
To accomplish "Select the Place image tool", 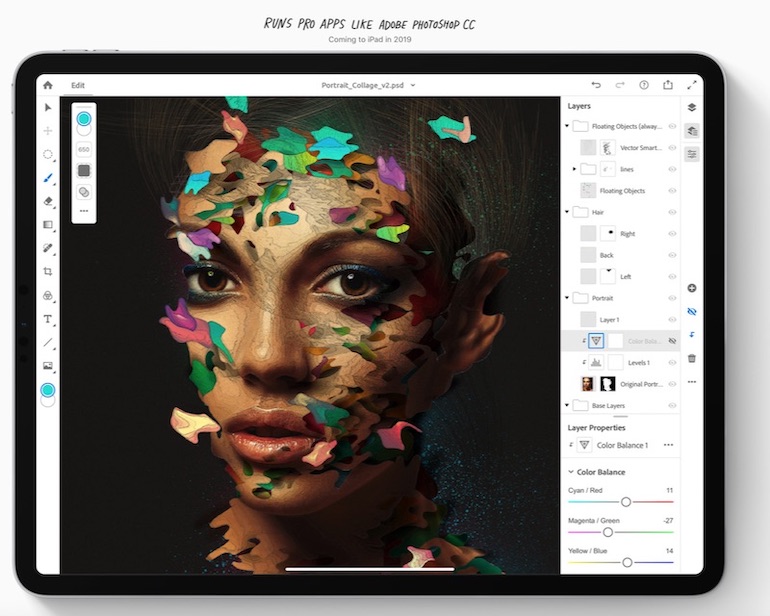I will click(x=48, y=365).
